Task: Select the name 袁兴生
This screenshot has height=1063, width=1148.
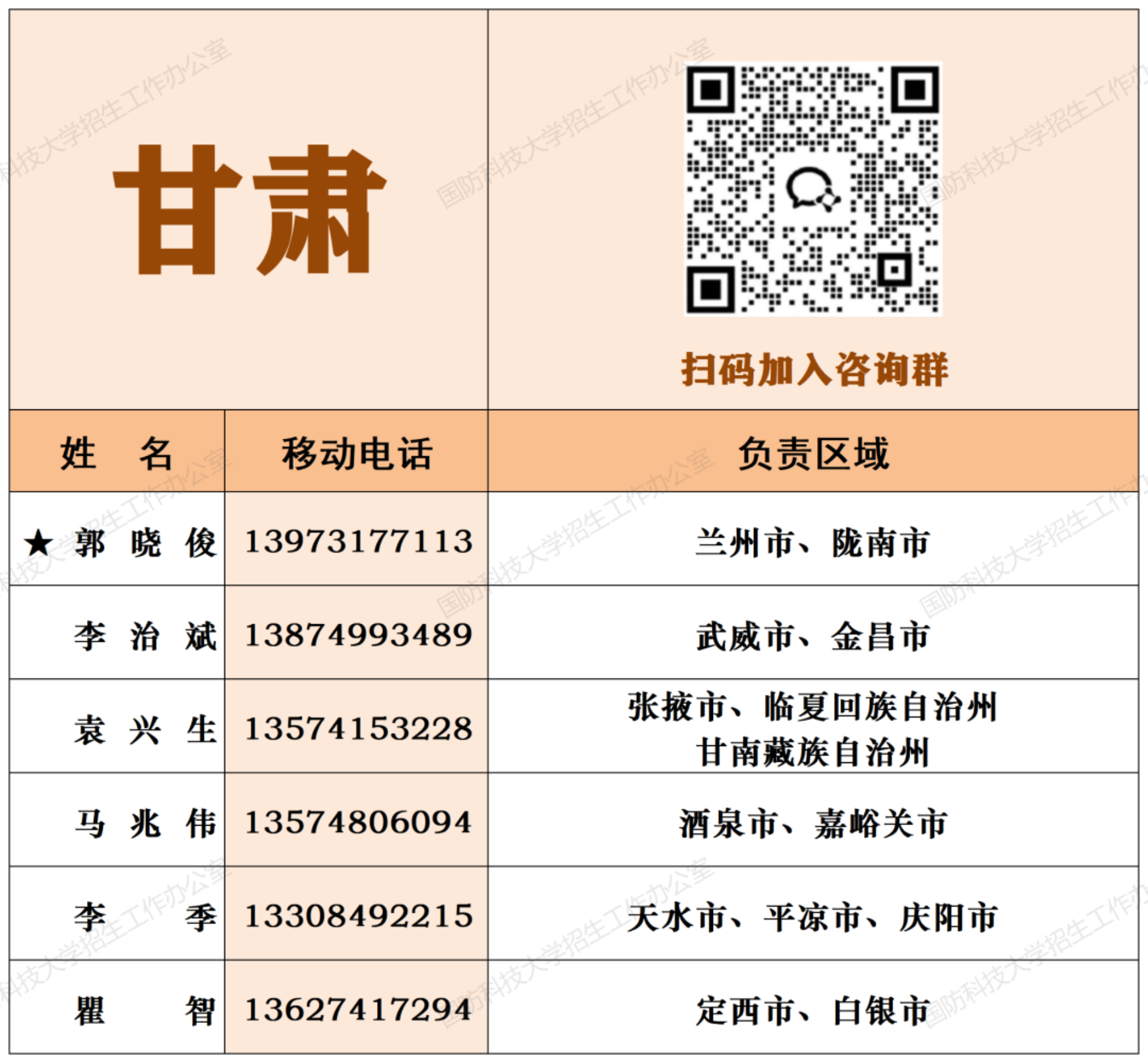Action: [145, 730]
